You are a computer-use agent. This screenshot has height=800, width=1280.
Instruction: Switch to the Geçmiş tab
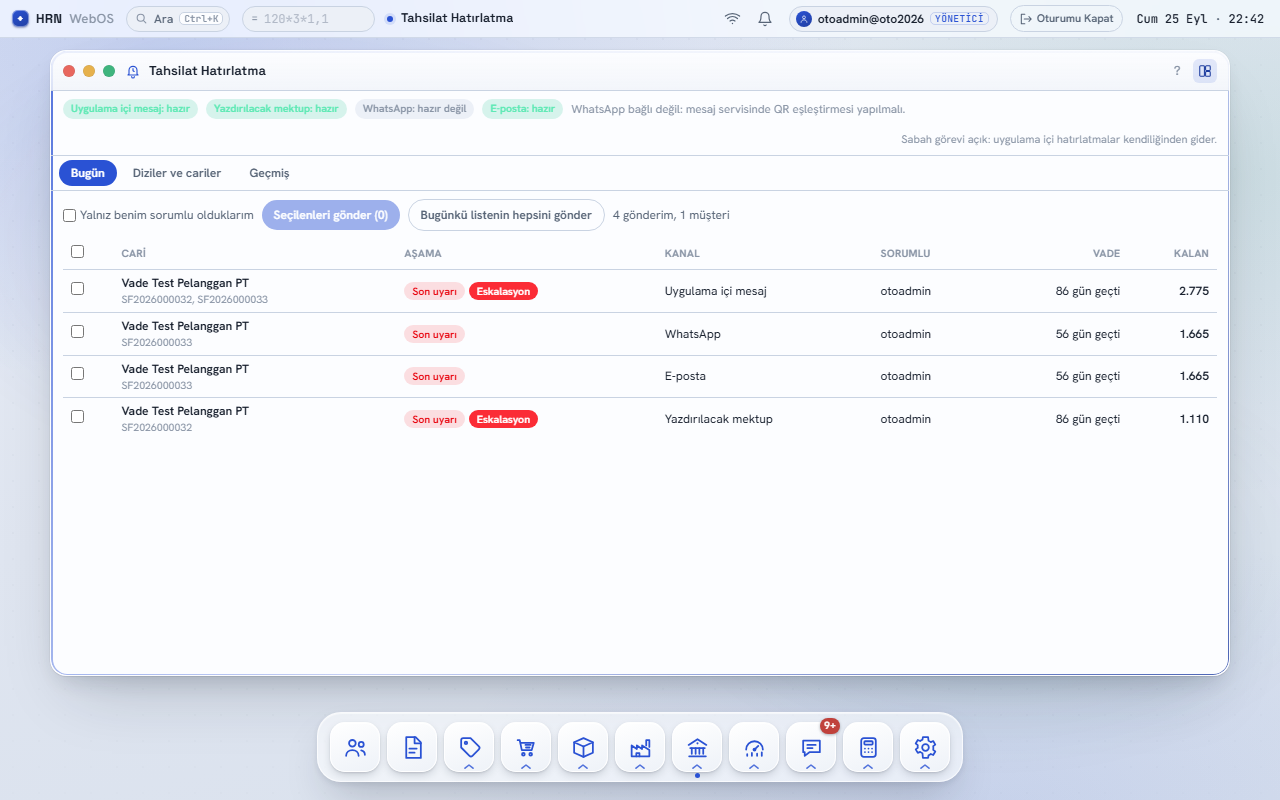point(269,173)
